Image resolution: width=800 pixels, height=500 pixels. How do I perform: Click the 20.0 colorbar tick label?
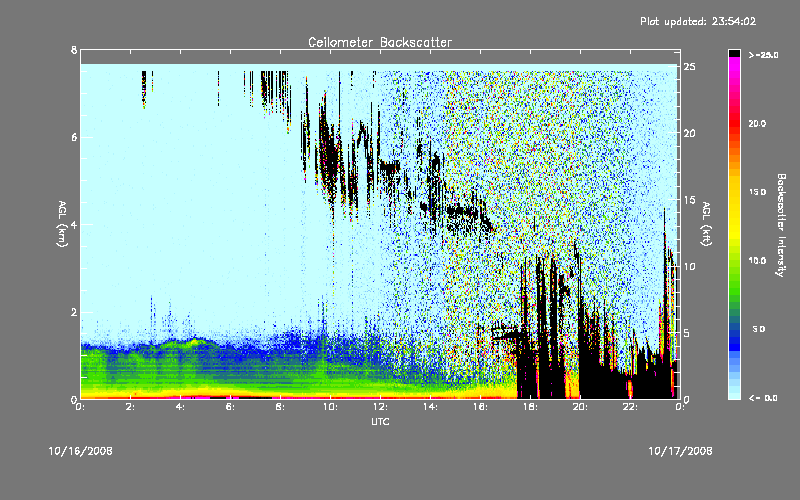pos(757,123)
